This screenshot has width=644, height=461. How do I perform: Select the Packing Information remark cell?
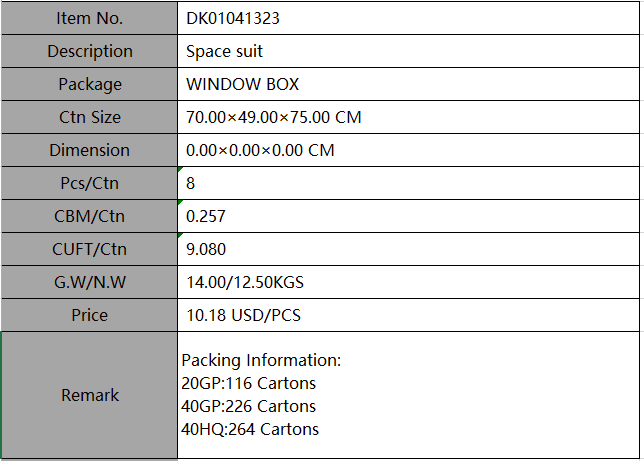coord(408,395)
